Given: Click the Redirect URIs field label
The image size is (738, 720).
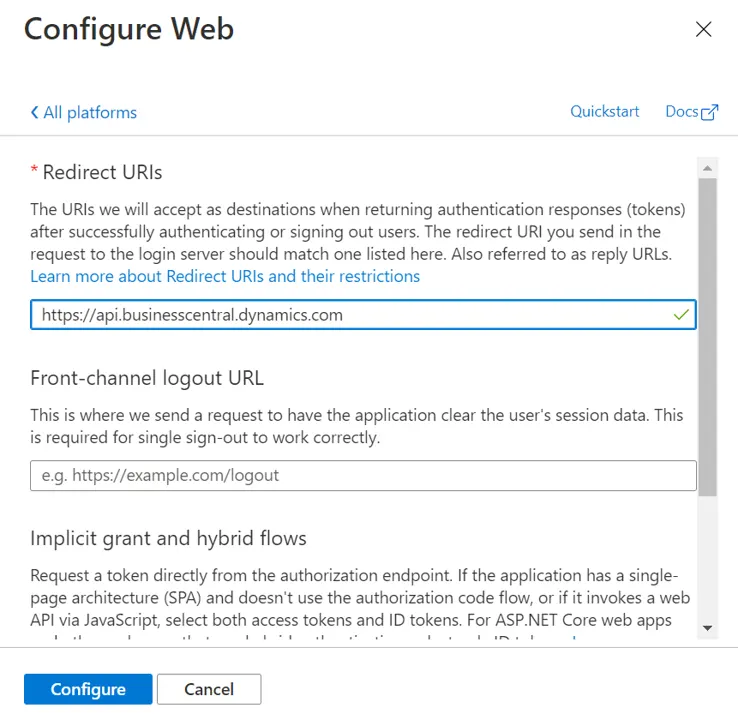Looking at the screenshot, I should pos(102,172).
